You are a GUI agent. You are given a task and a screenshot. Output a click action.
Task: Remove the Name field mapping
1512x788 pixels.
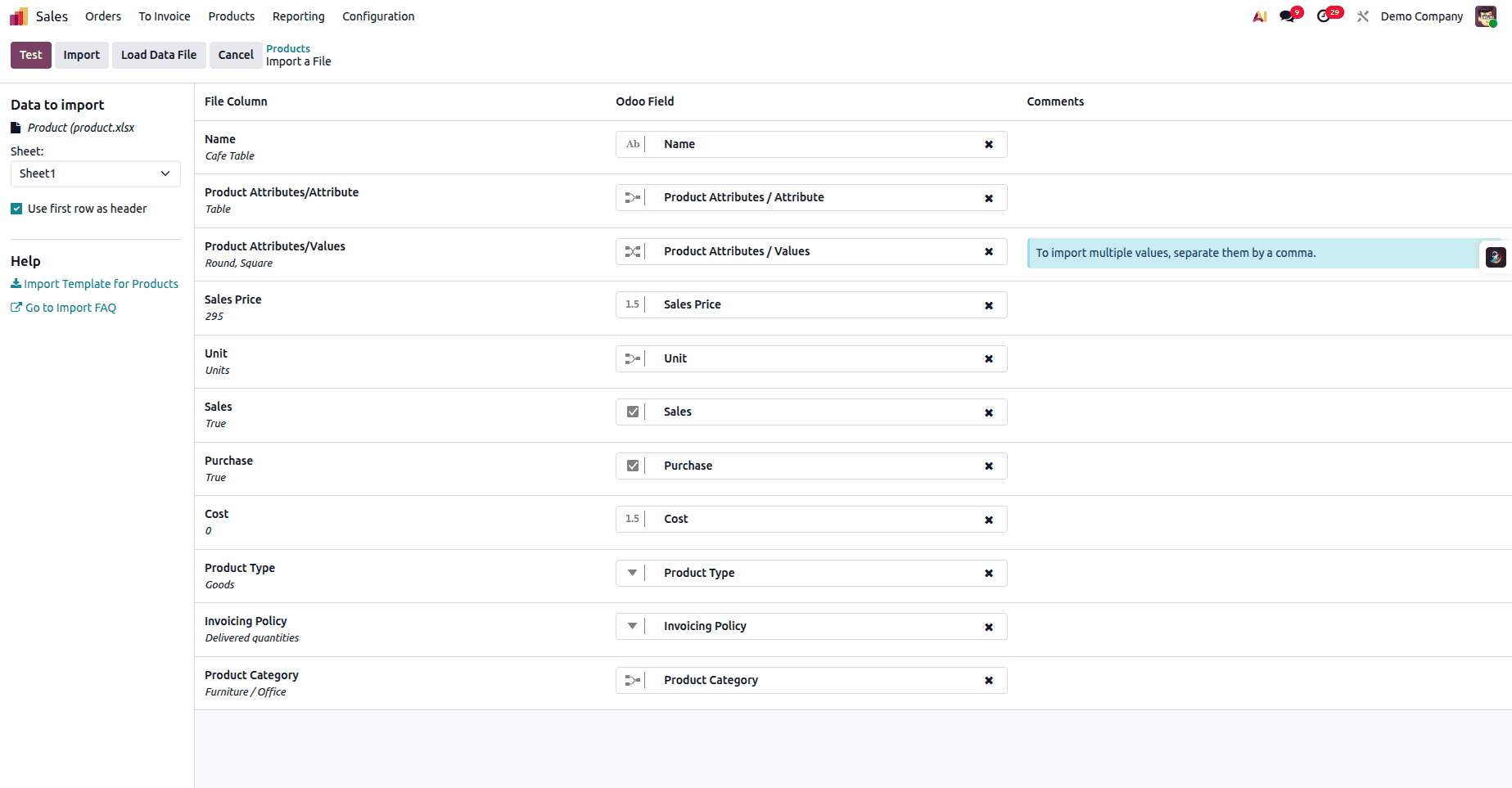[988, 144]
